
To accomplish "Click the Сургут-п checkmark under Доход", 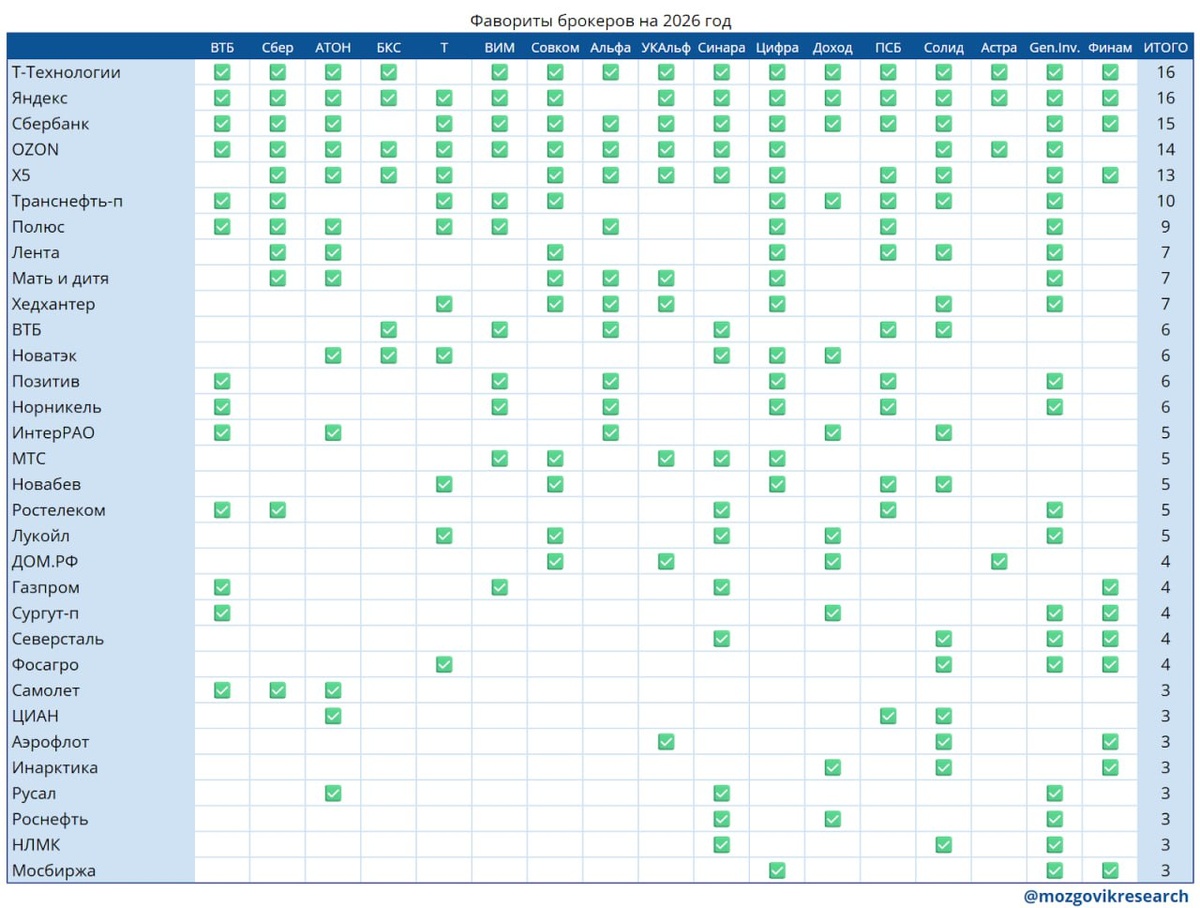I will [x=833, y=613].
